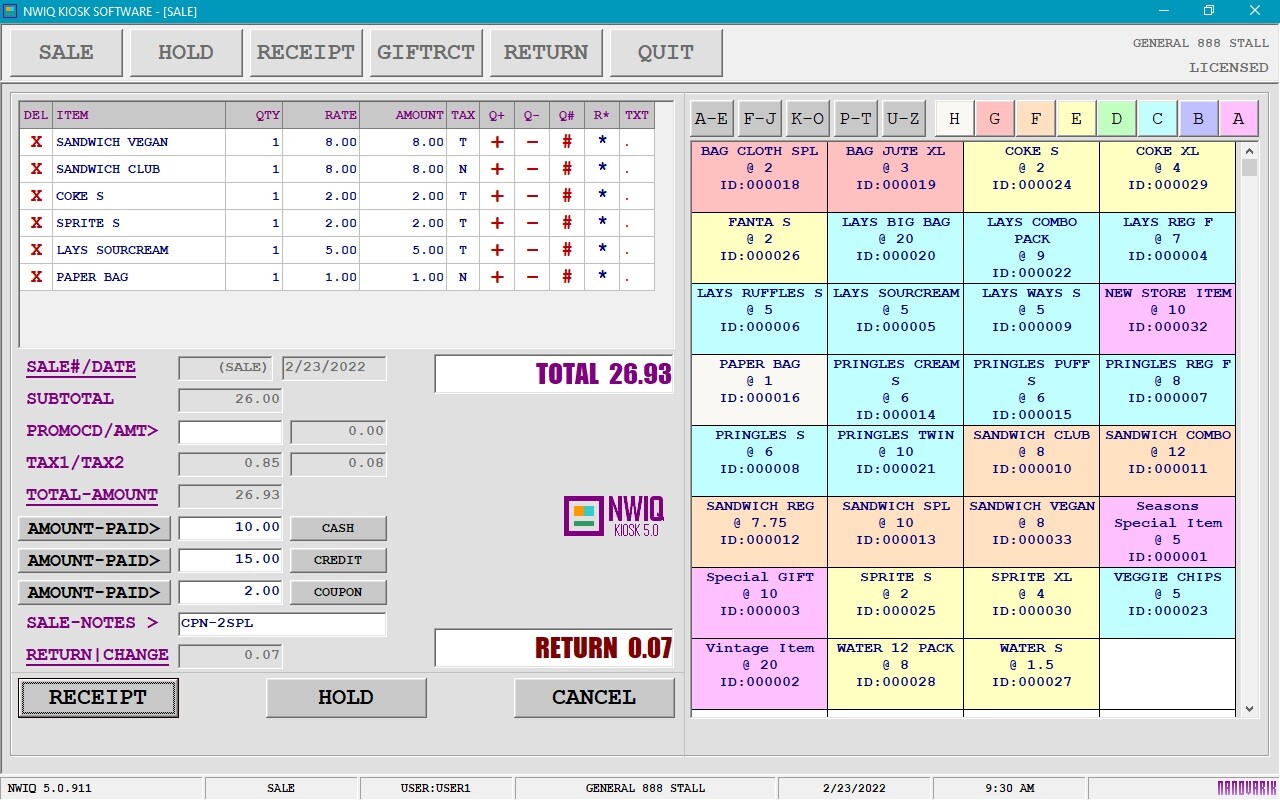Click the promo code input field
1280x800 pixels.
click(230, 432)
